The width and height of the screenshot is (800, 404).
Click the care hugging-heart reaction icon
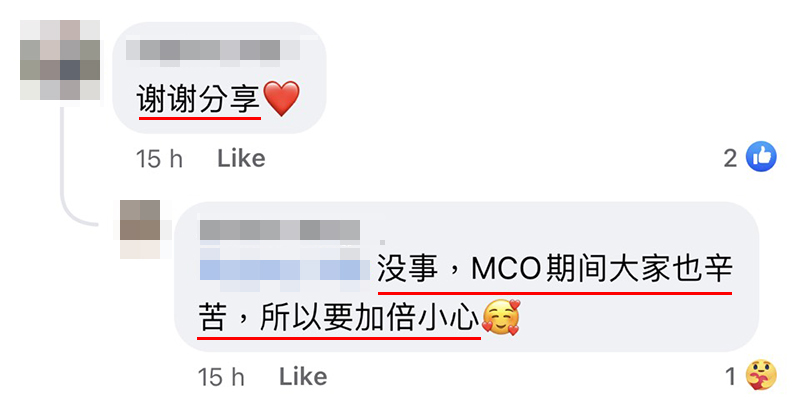click(x=761, y=375)
